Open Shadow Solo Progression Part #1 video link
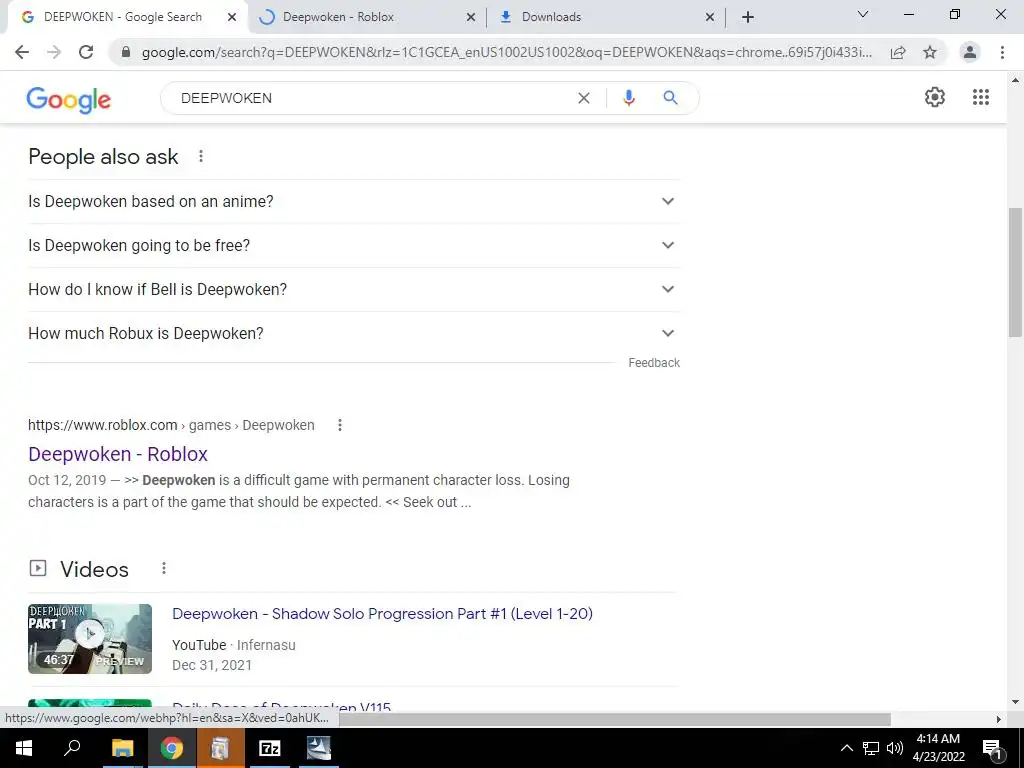The width and height of the screenshot is (1024, 768). pos(382,614)
